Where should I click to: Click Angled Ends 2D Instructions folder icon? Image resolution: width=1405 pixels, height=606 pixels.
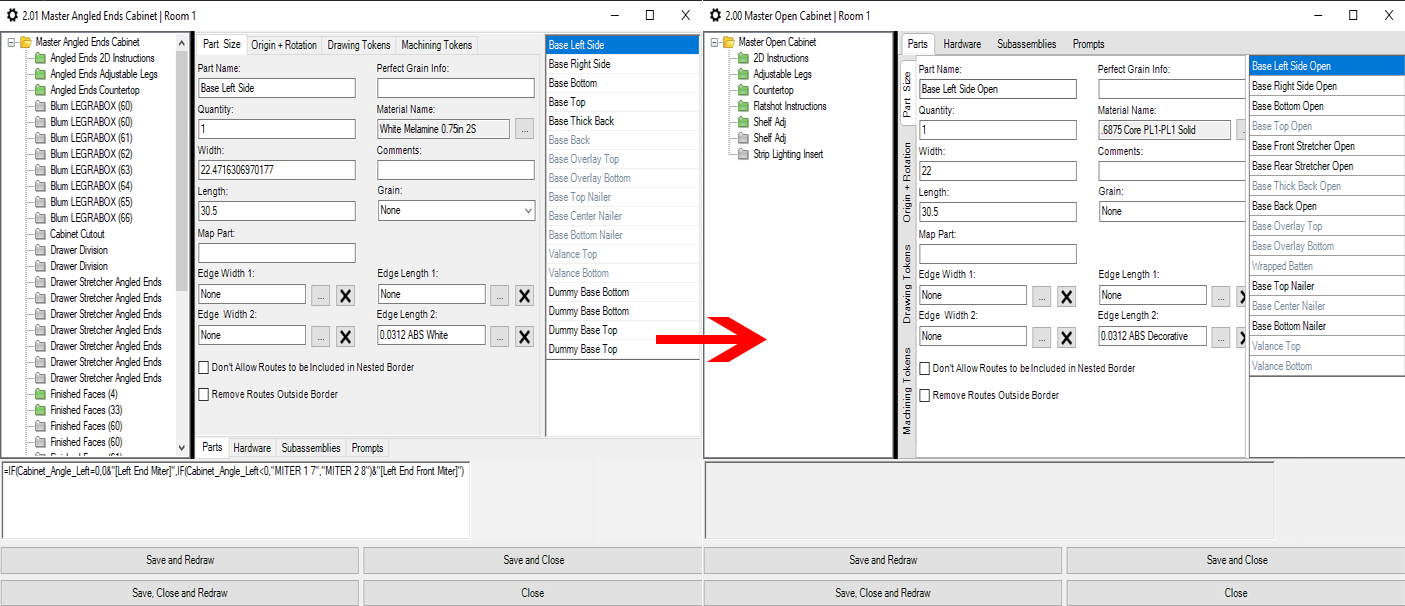pyautogui.click(x=41, y=58)
